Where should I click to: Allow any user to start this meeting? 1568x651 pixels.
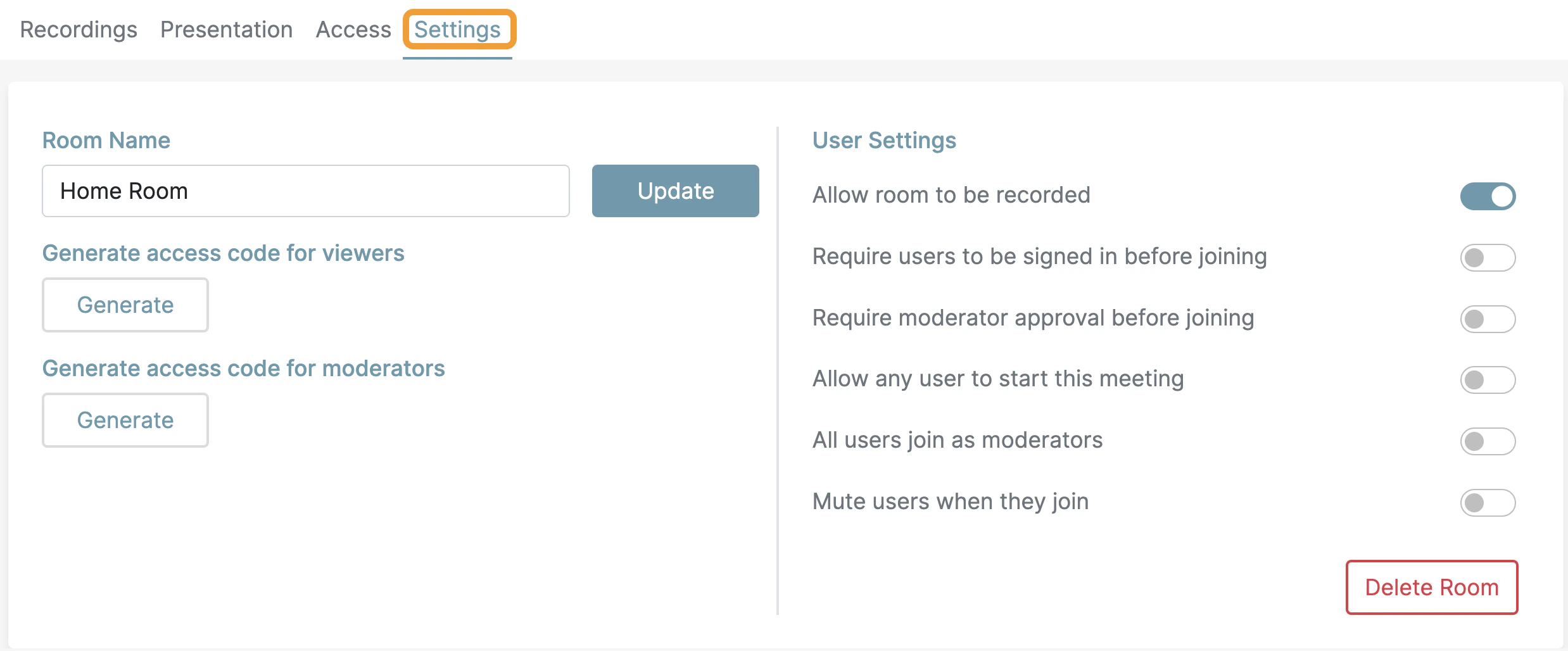coord(1488,380)
